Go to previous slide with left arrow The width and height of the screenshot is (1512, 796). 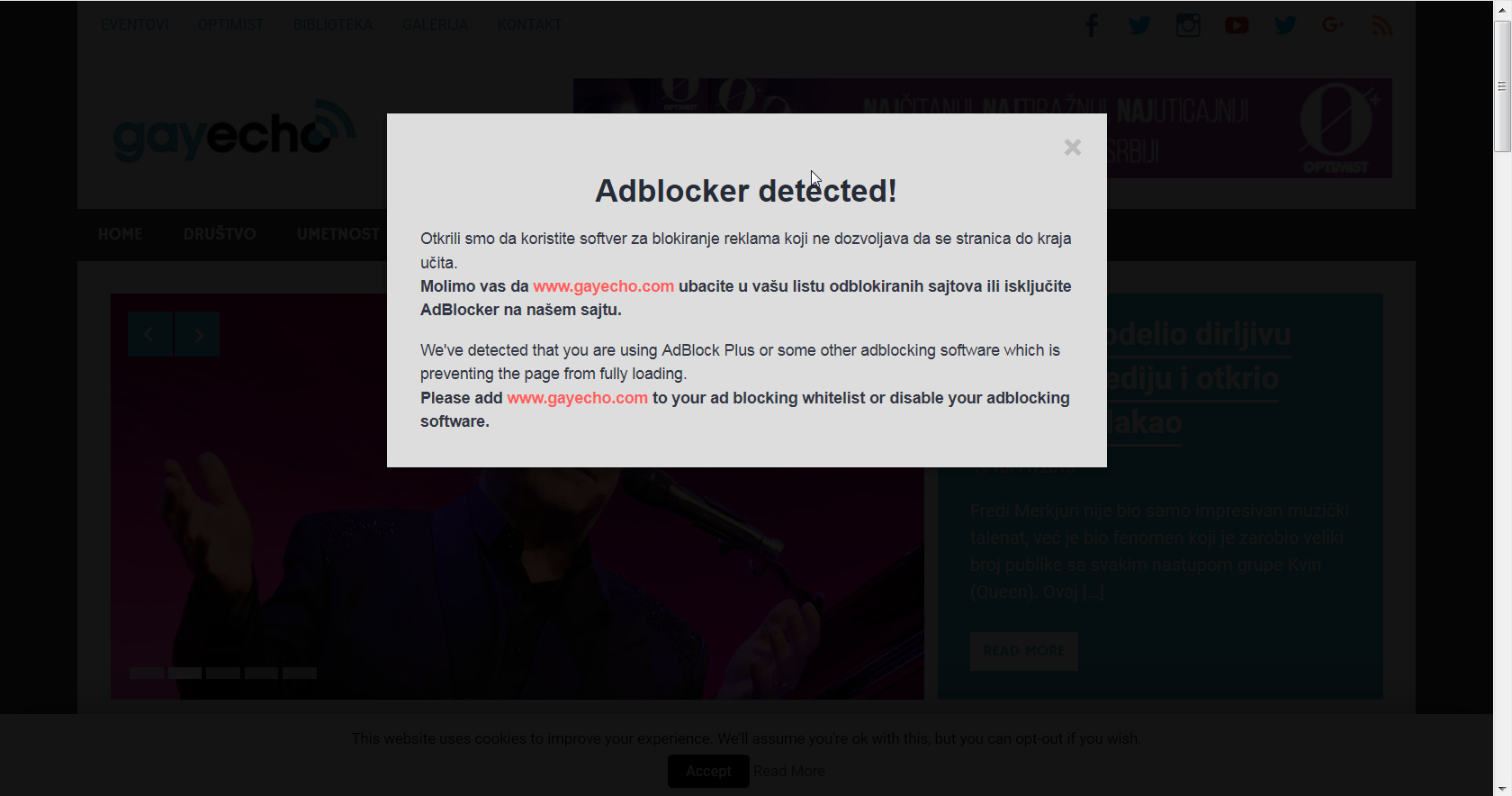click(150, 334)
